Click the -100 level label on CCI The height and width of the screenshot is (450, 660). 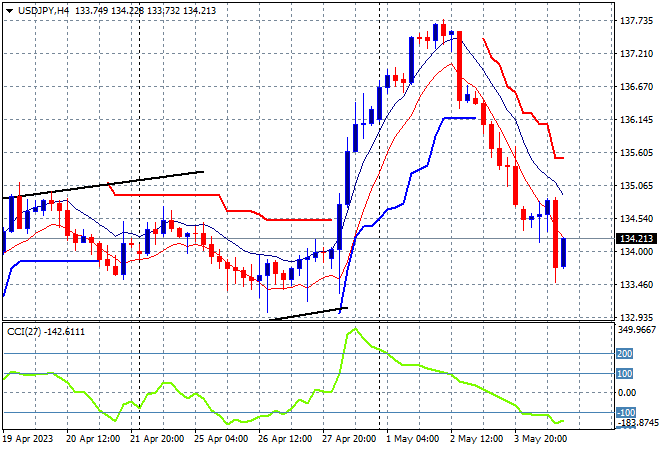click(x=625, y=413)
